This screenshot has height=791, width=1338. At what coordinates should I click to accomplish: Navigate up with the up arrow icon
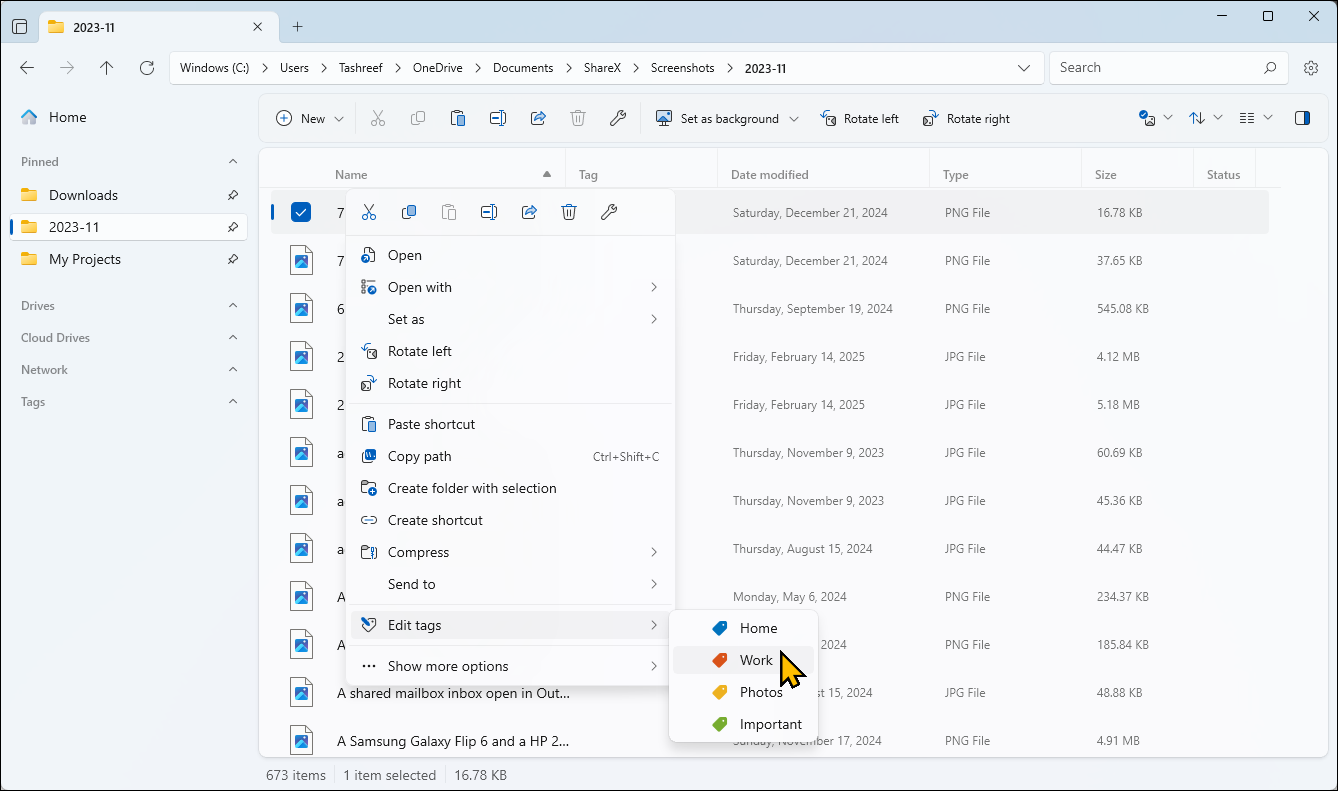coord(107,68)
